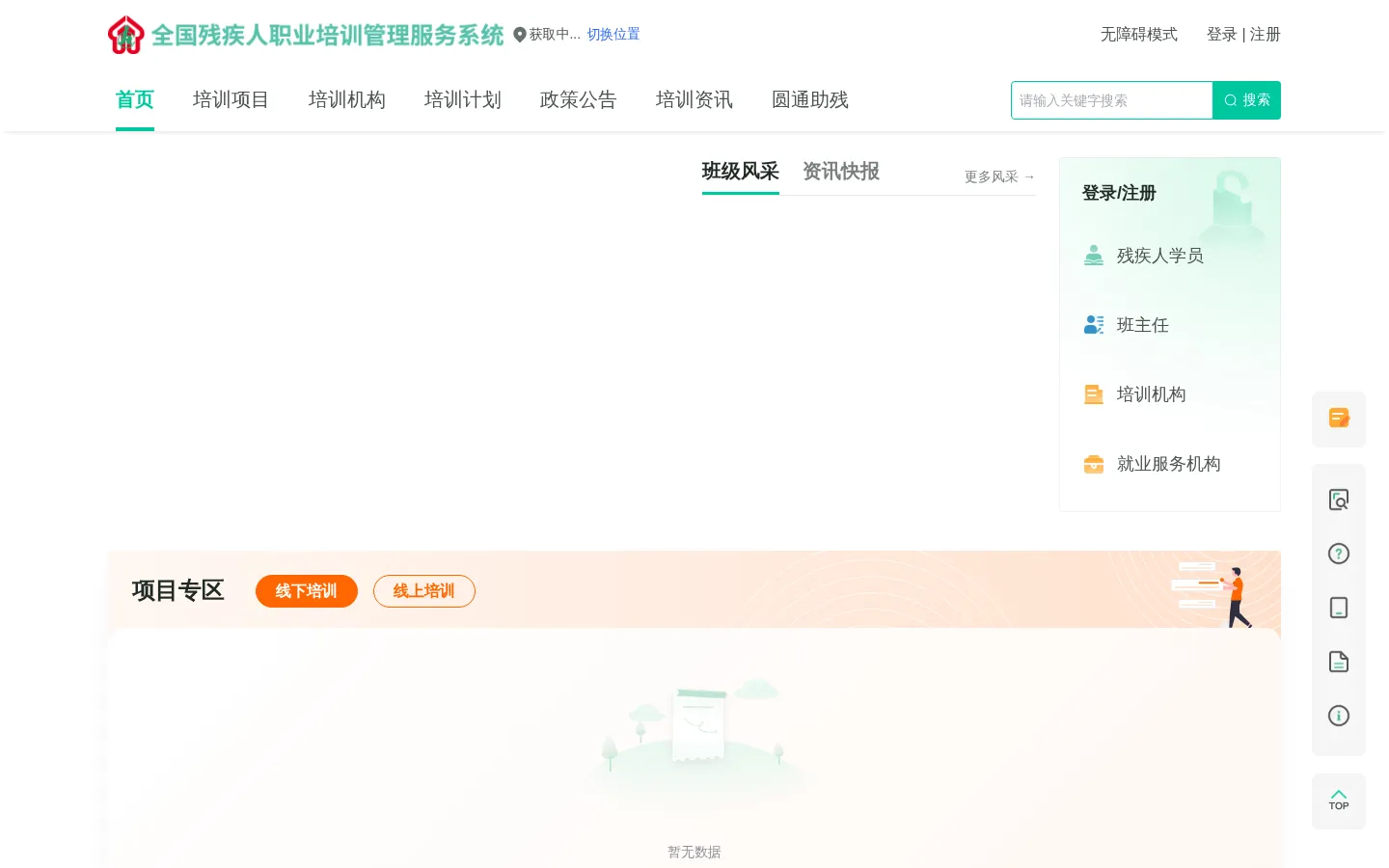Switch to the 资讯快报 tab

tap(841, 172)
